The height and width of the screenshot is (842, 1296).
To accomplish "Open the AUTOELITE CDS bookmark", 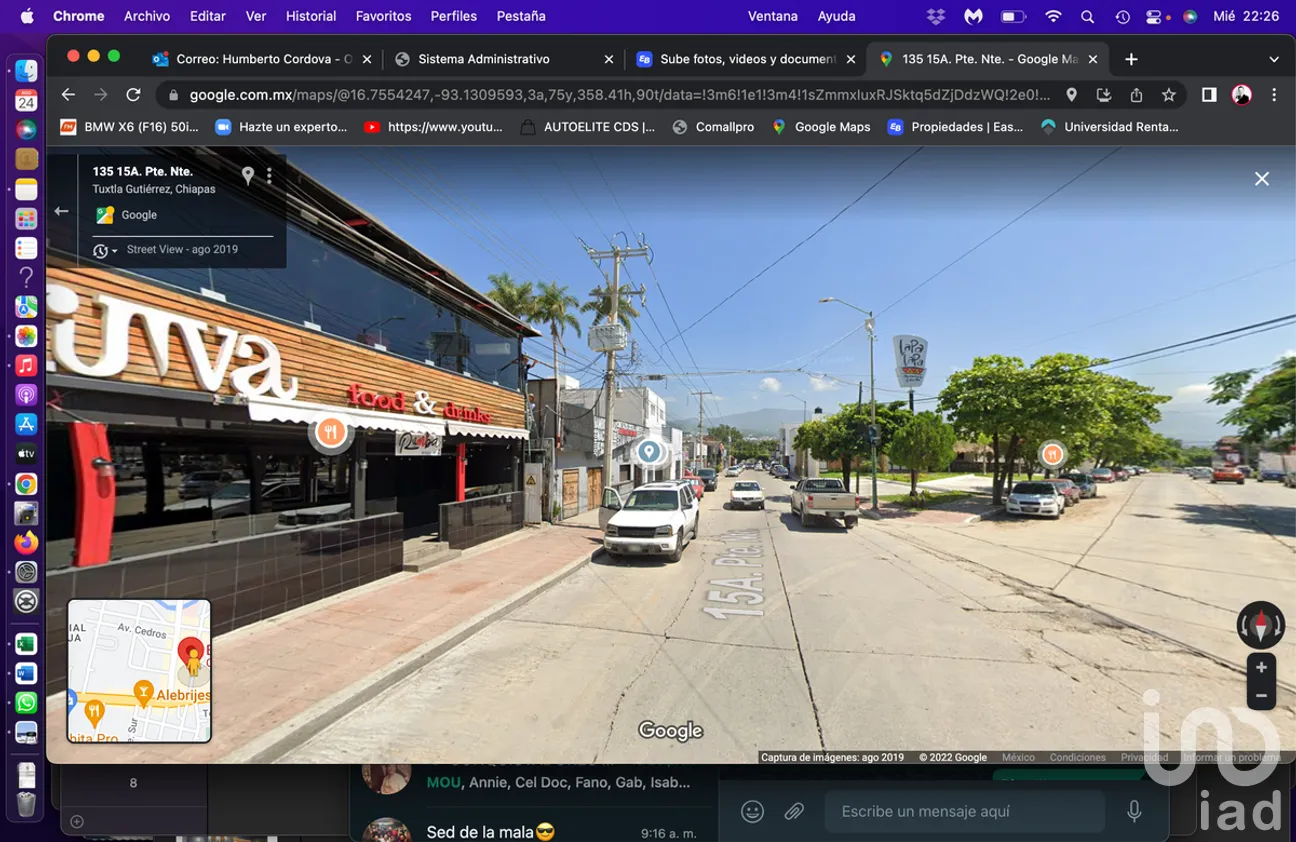I will (588, 127).
